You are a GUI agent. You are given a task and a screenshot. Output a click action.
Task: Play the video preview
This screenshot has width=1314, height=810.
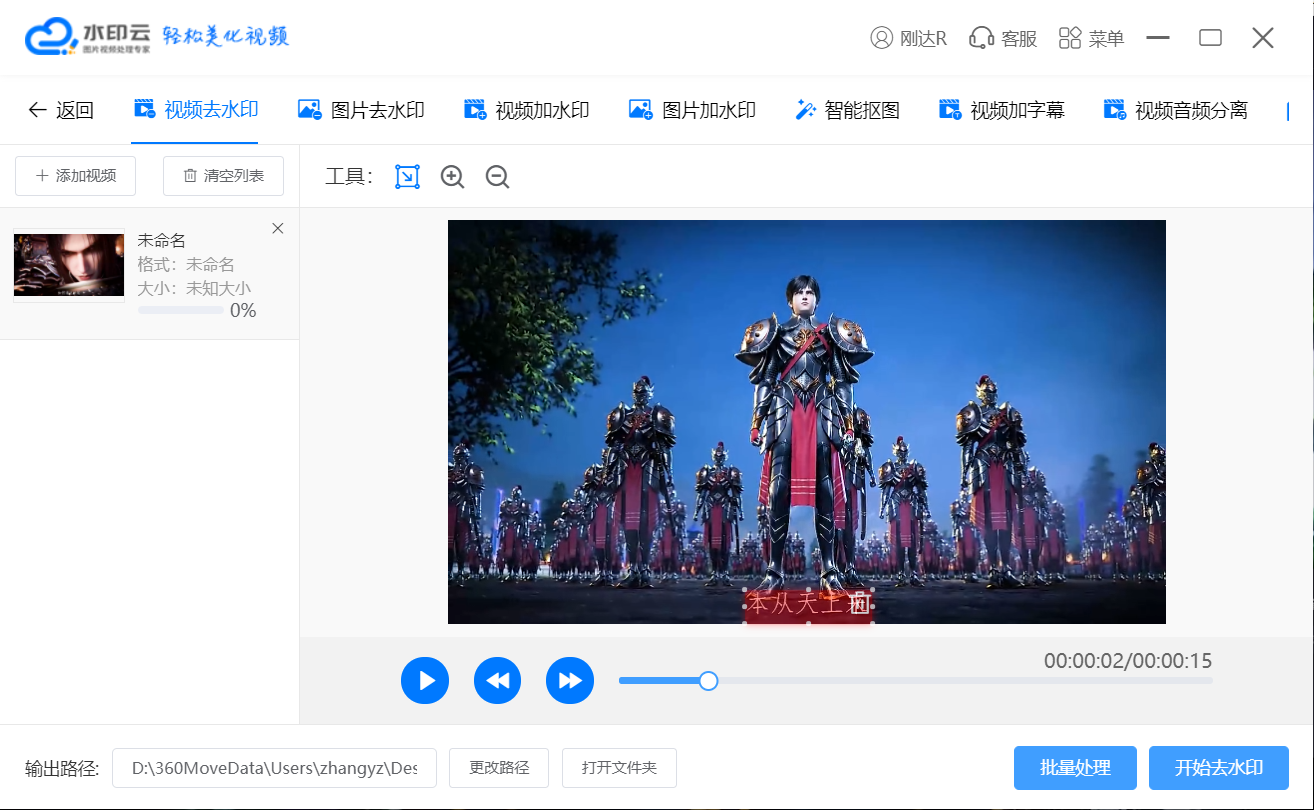(x=425, y=681)
